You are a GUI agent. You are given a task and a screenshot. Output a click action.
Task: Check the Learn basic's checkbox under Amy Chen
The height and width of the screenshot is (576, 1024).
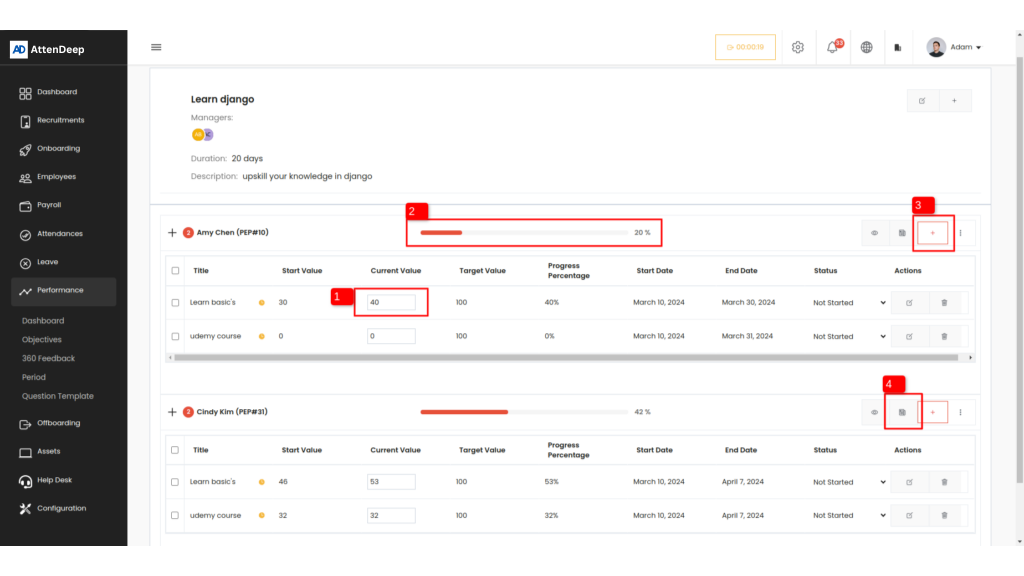pos(175,302)
